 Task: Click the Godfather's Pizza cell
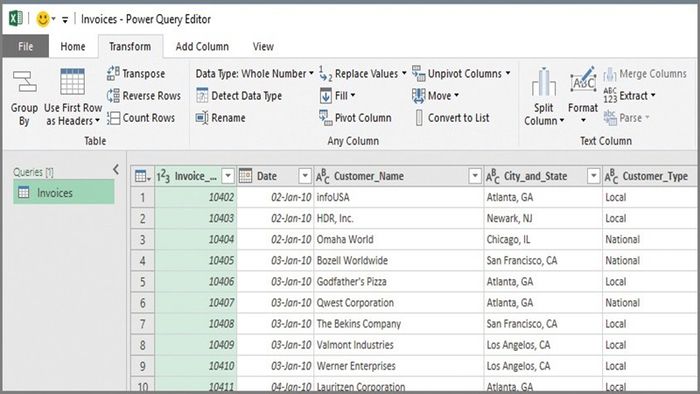pyautogui.click(x=399, y=282)
